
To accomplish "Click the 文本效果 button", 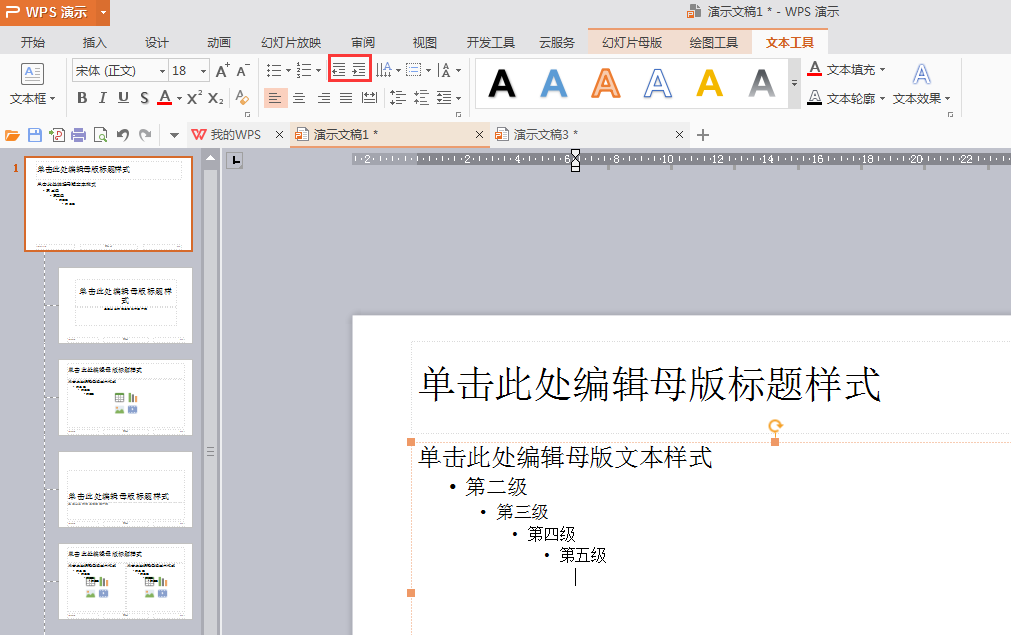I will pos(921,98).
